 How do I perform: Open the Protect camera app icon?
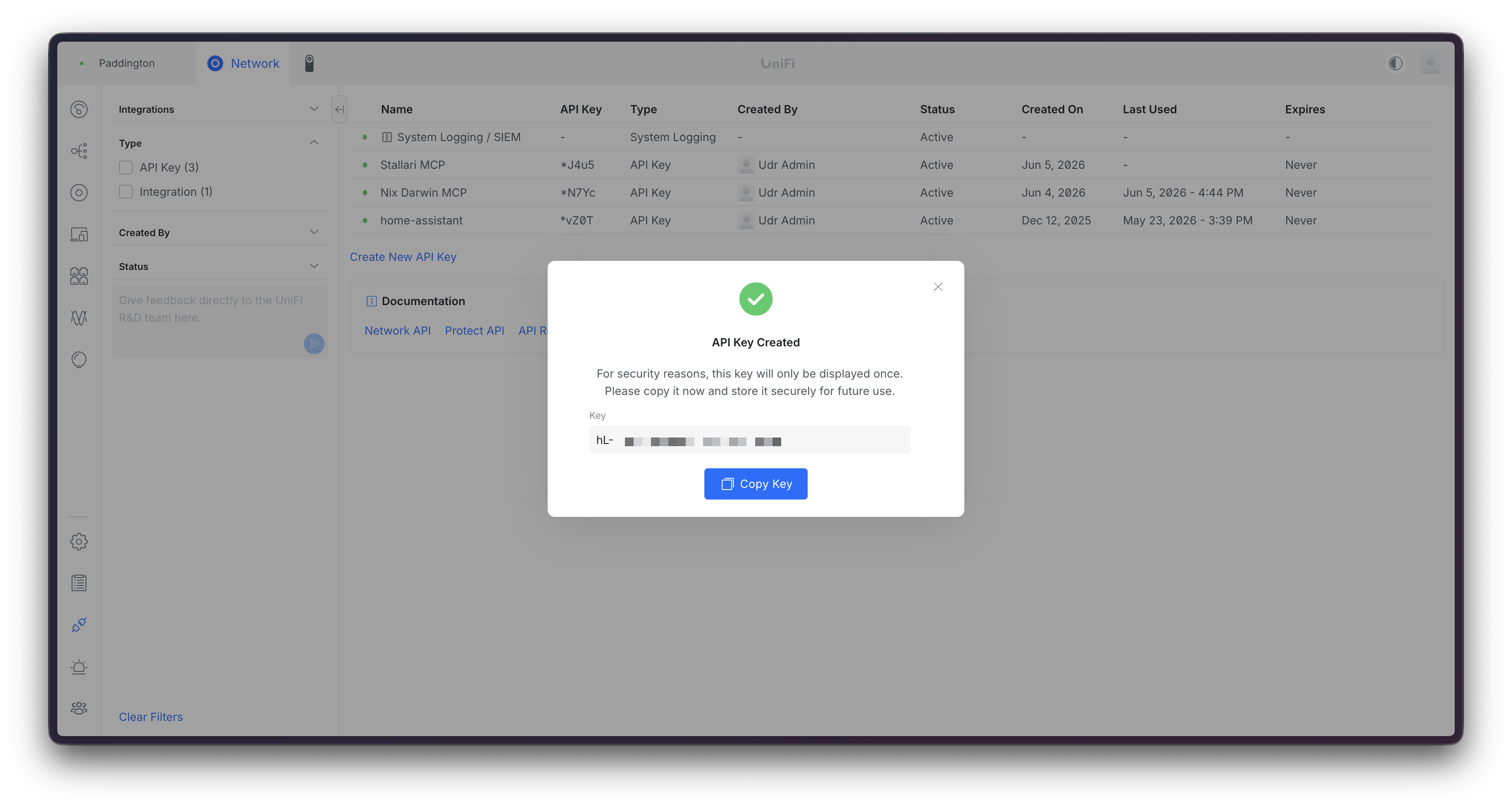[309, 63]
